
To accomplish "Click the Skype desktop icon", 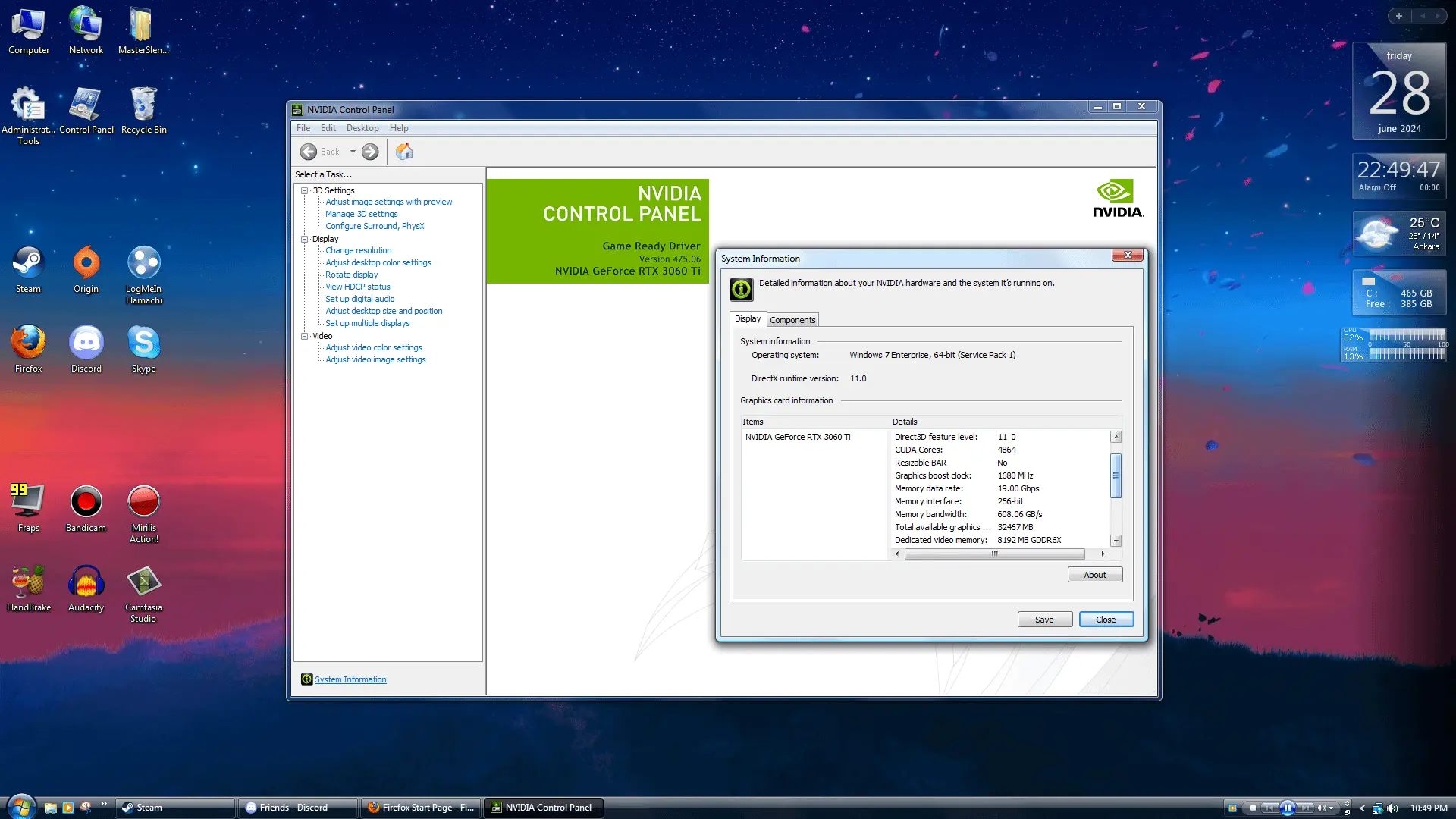I will (x=143, y=350).
